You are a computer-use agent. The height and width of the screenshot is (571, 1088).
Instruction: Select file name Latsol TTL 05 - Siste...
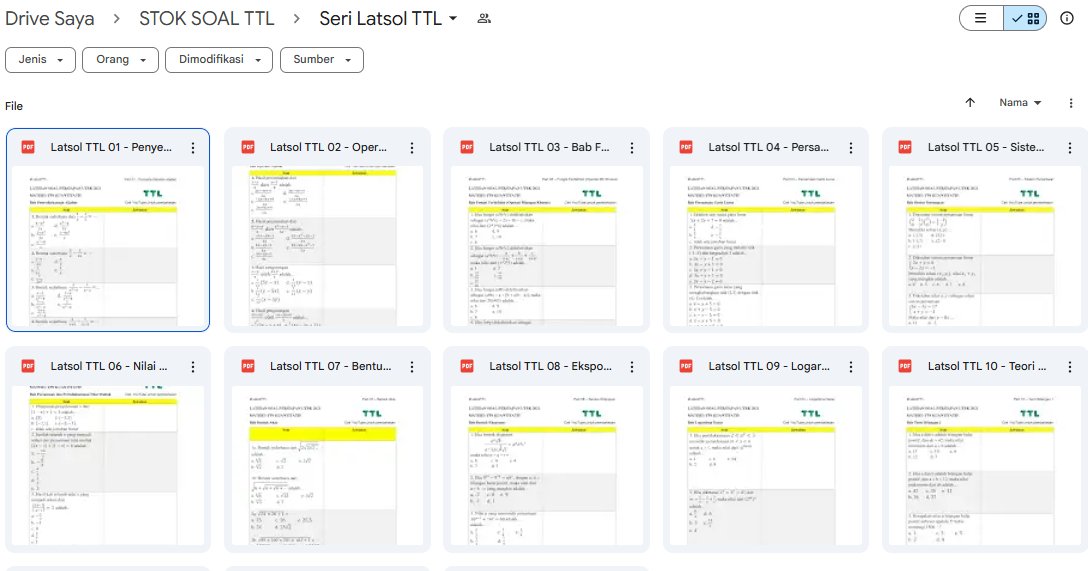(986, 147)
